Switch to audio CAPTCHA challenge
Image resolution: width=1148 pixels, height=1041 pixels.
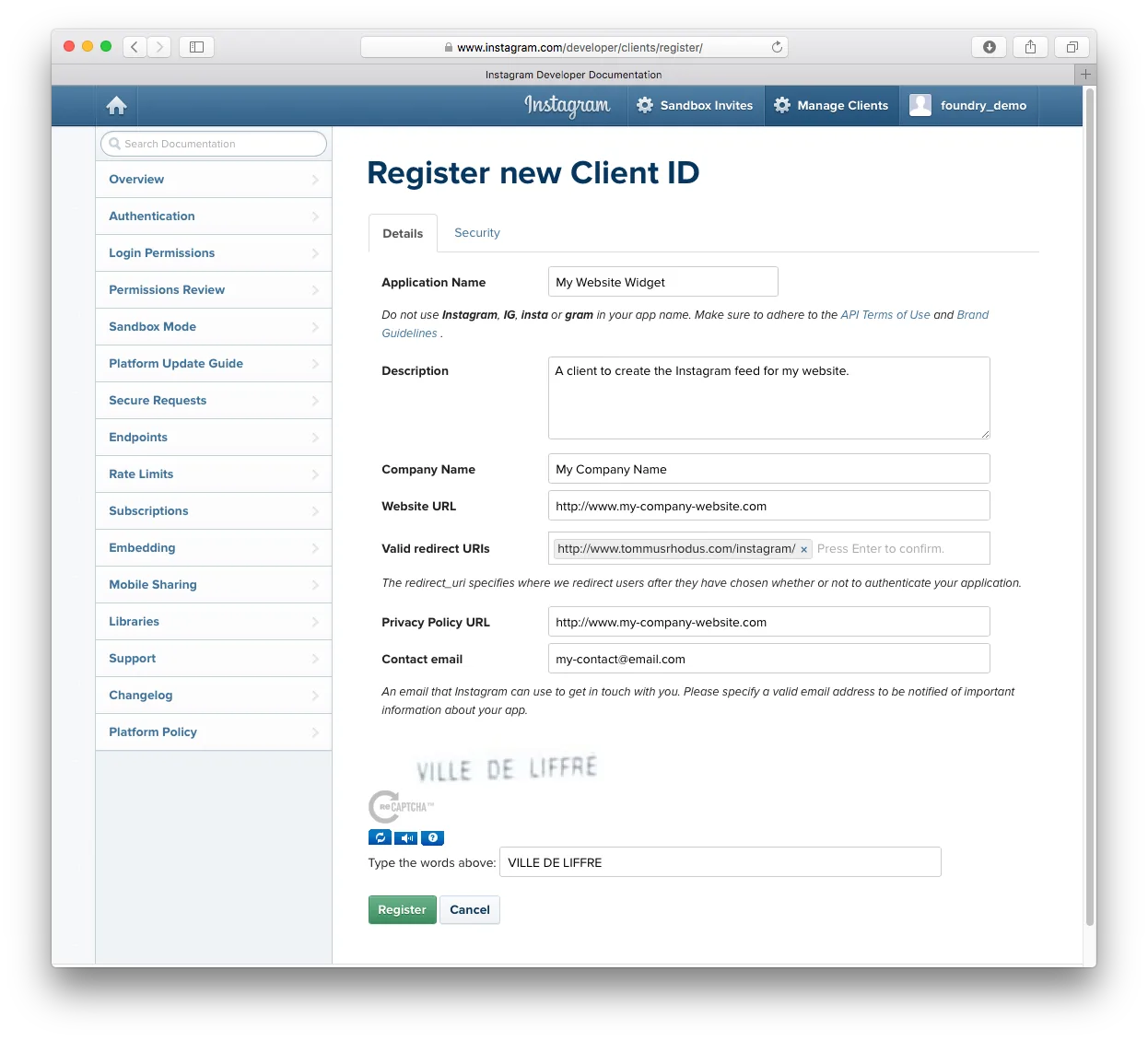[x=406, y=837]
